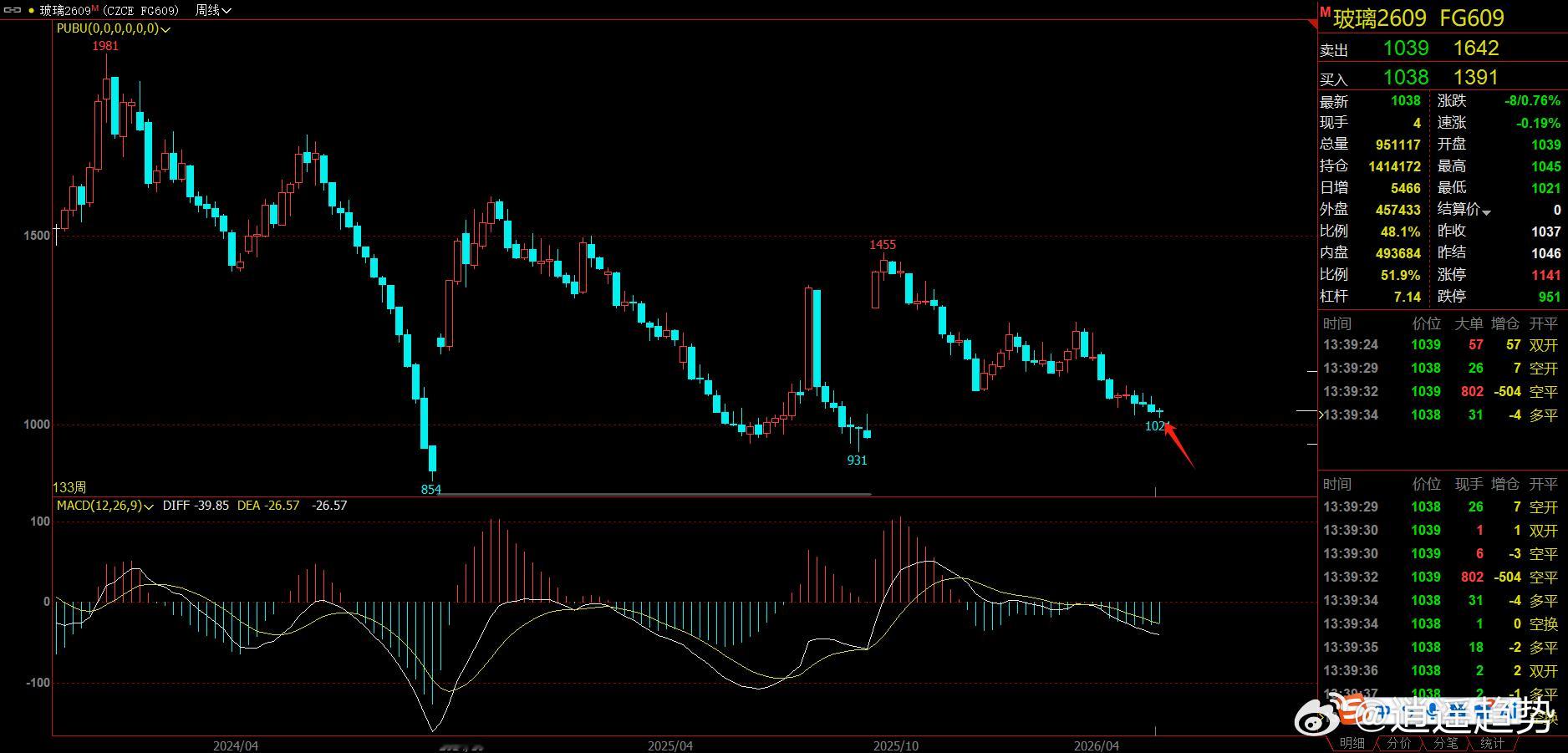Click the 比例 value 48.1%
The image size is (1568, 753).
pos(1400,231)
